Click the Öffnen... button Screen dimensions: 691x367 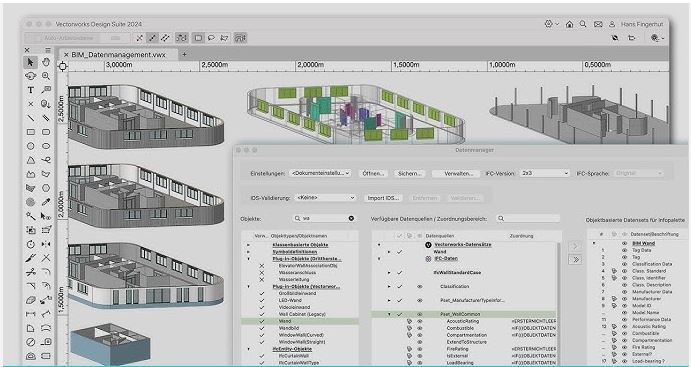pos(374,174)
